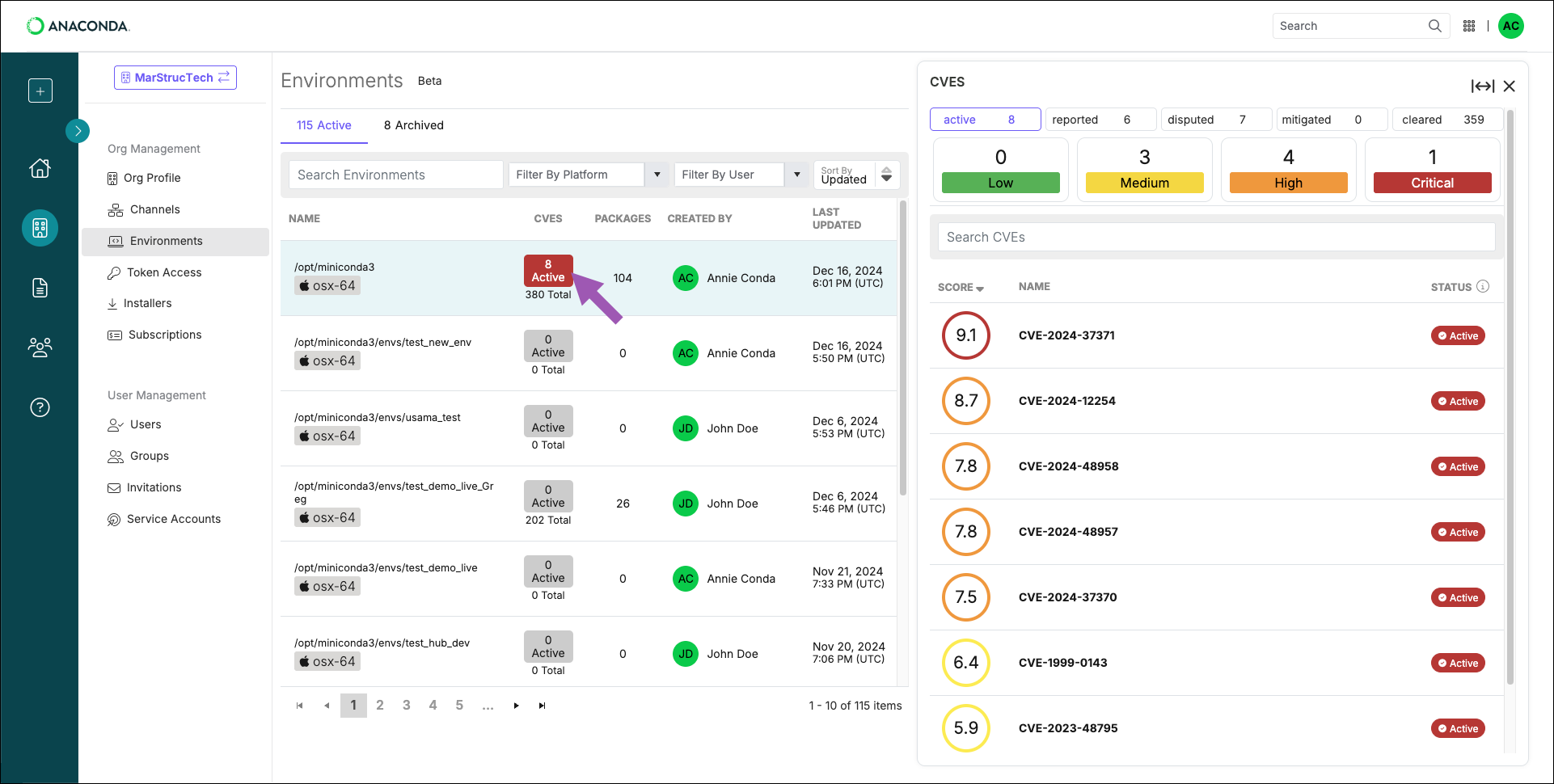The height and width of the screenshot is (784, 1554).
Task: Expand the CVEs panel width icon
Action: [1482, 86]
